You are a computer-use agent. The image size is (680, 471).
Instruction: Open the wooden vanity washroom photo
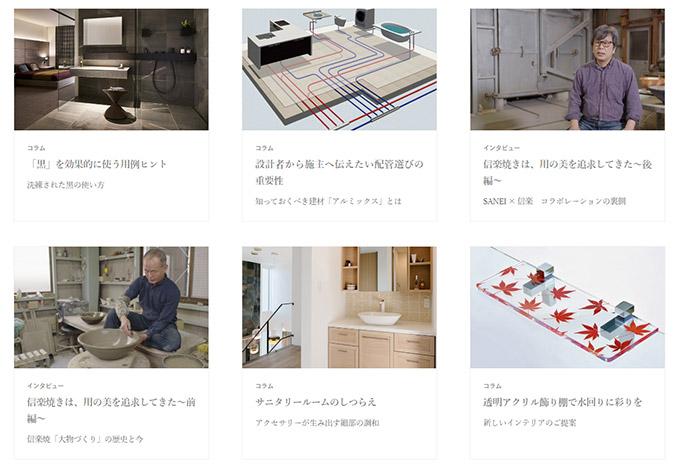pyautogui.click(x=339, y=307)
